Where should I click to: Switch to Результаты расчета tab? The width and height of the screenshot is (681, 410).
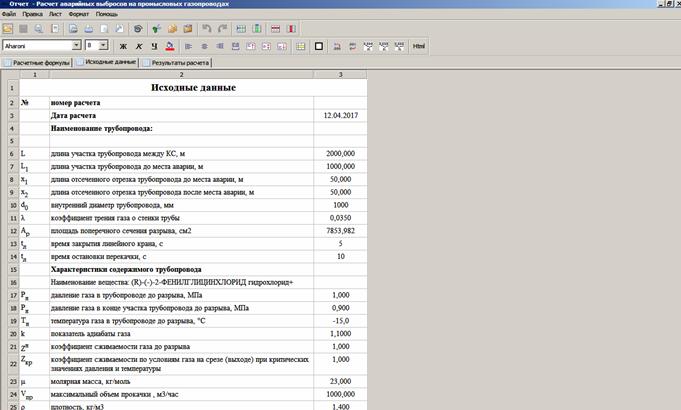[x=180, y=62]
